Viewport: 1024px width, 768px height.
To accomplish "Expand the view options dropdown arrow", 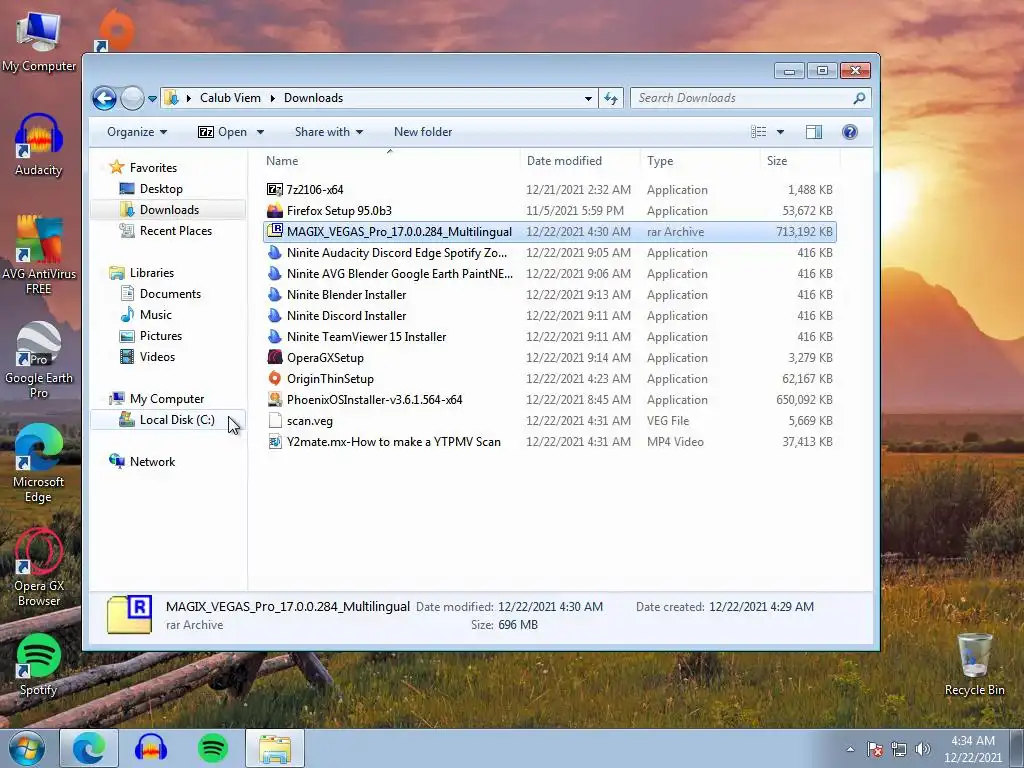I will (x=780, y=132).
